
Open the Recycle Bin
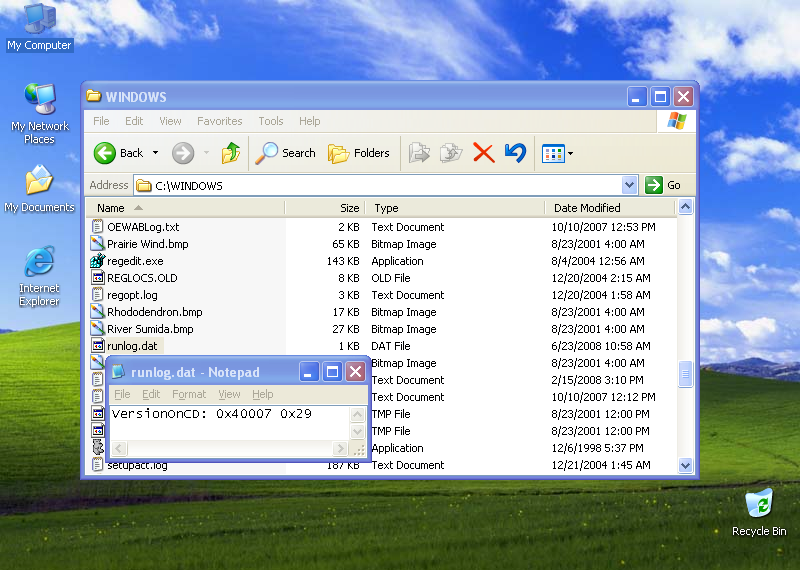point(759,512)
